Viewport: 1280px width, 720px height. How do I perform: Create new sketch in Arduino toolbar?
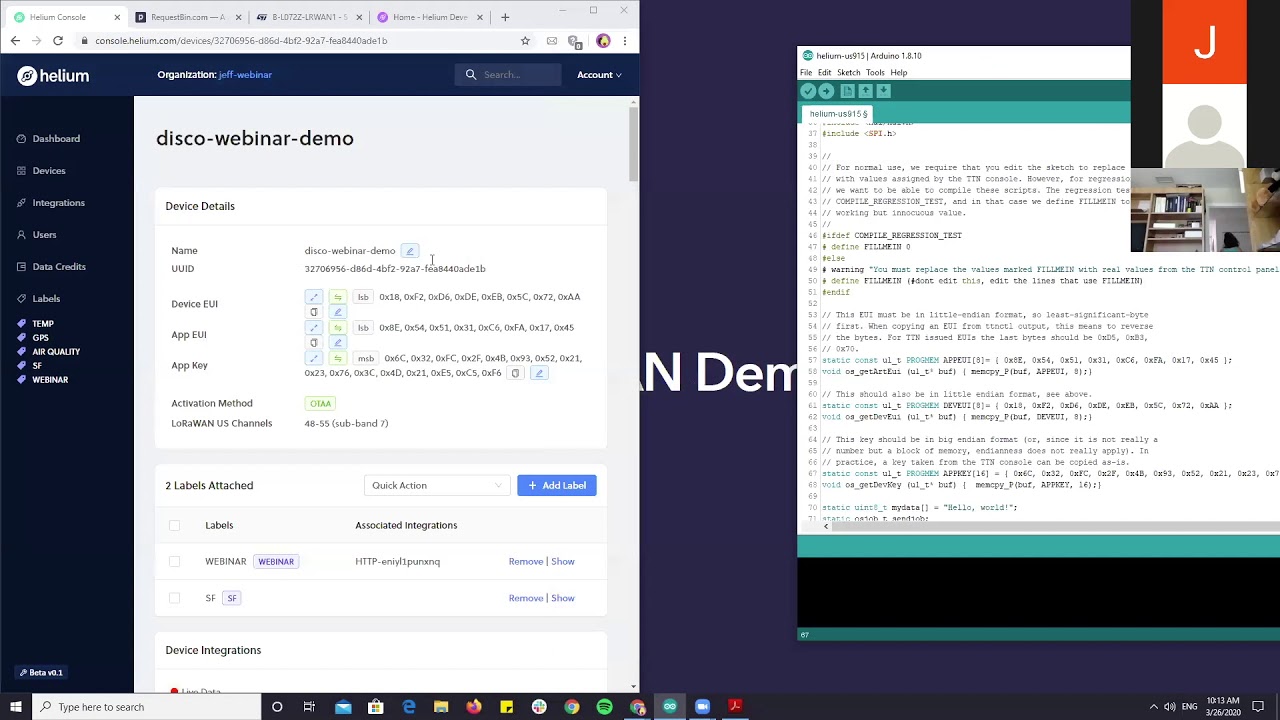click(847, 91)
